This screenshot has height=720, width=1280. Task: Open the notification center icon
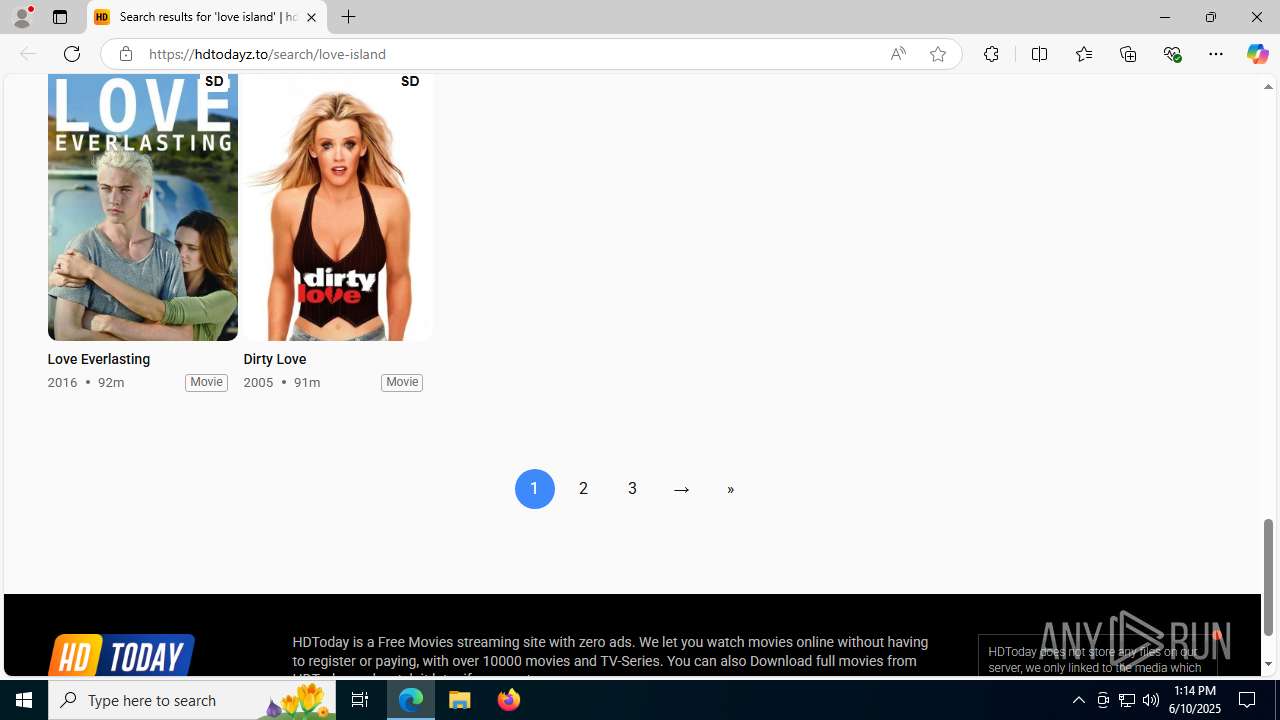[x=1248, y=700]
